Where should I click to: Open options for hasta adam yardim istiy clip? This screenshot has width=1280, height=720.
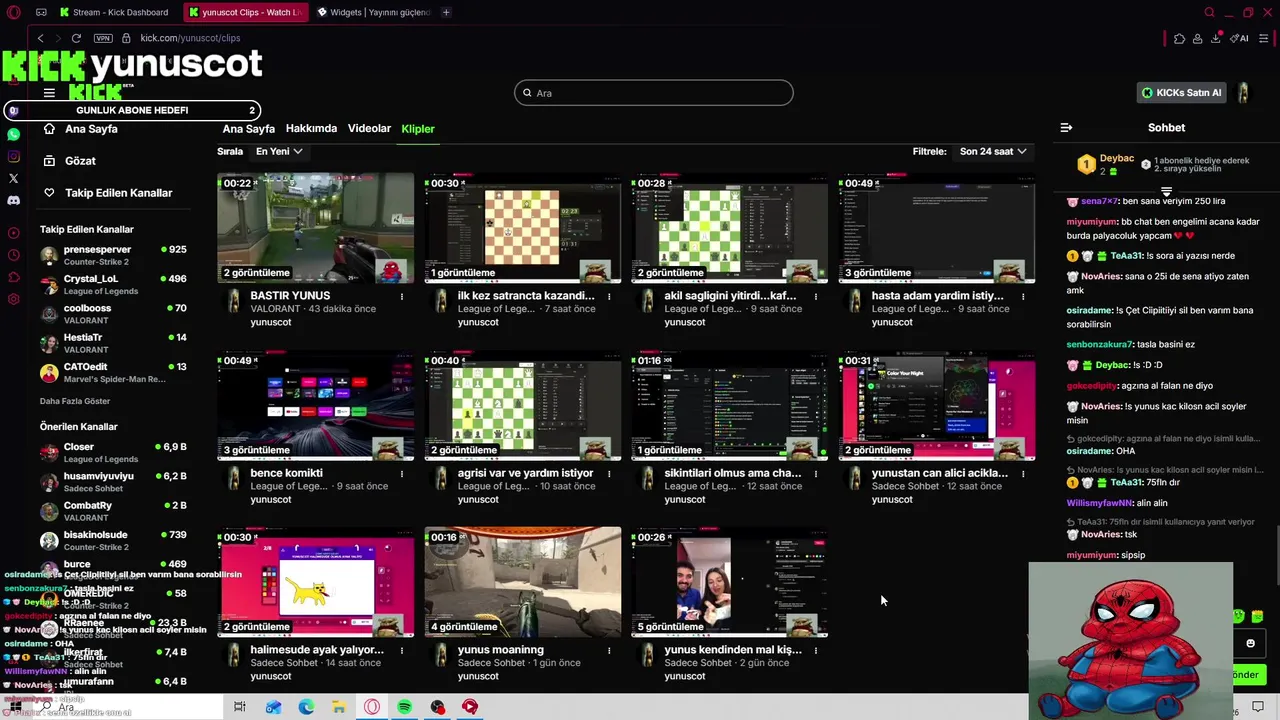click(1023, 296)
